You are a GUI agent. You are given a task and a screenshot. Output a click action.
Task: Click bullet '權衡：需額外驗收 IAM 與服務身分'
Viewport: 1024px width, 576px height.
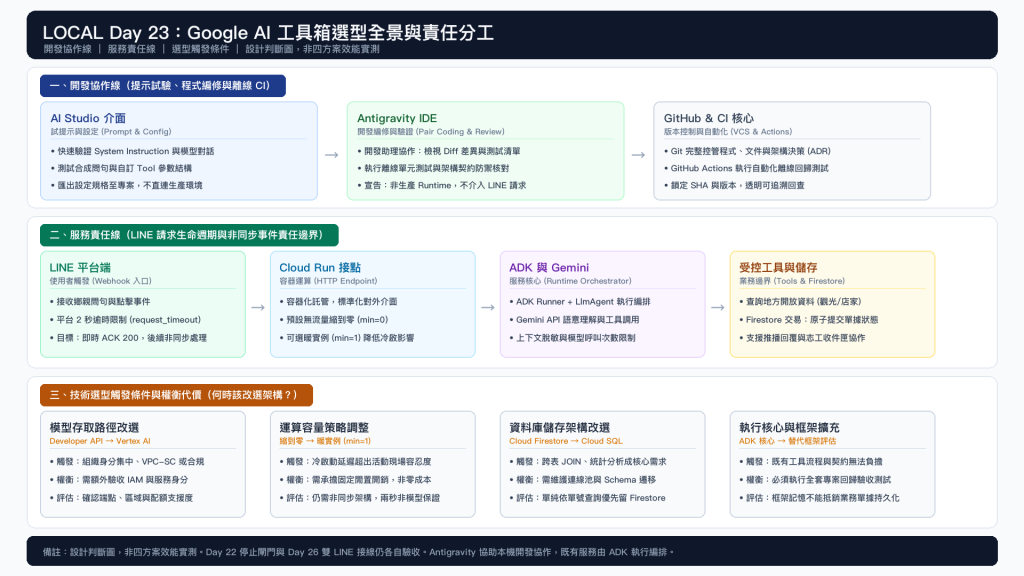(120, 480)
